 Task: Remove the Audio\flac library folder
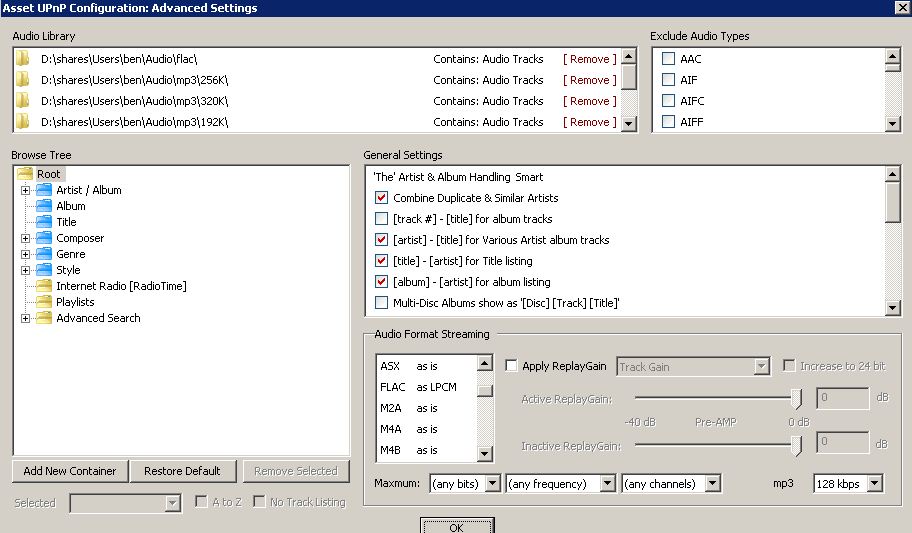pos(589,59)
